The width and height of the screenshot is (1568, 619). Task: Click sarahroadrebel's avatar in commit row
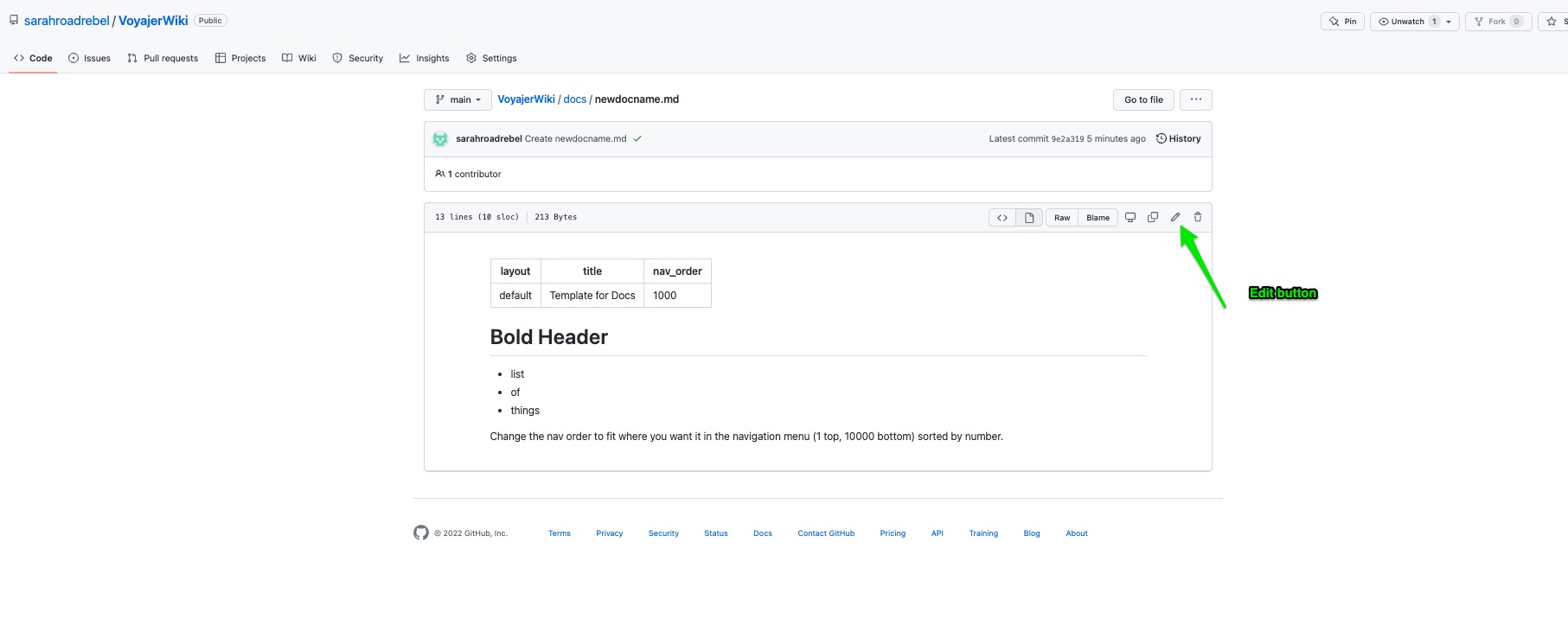[x=440, y=139]
